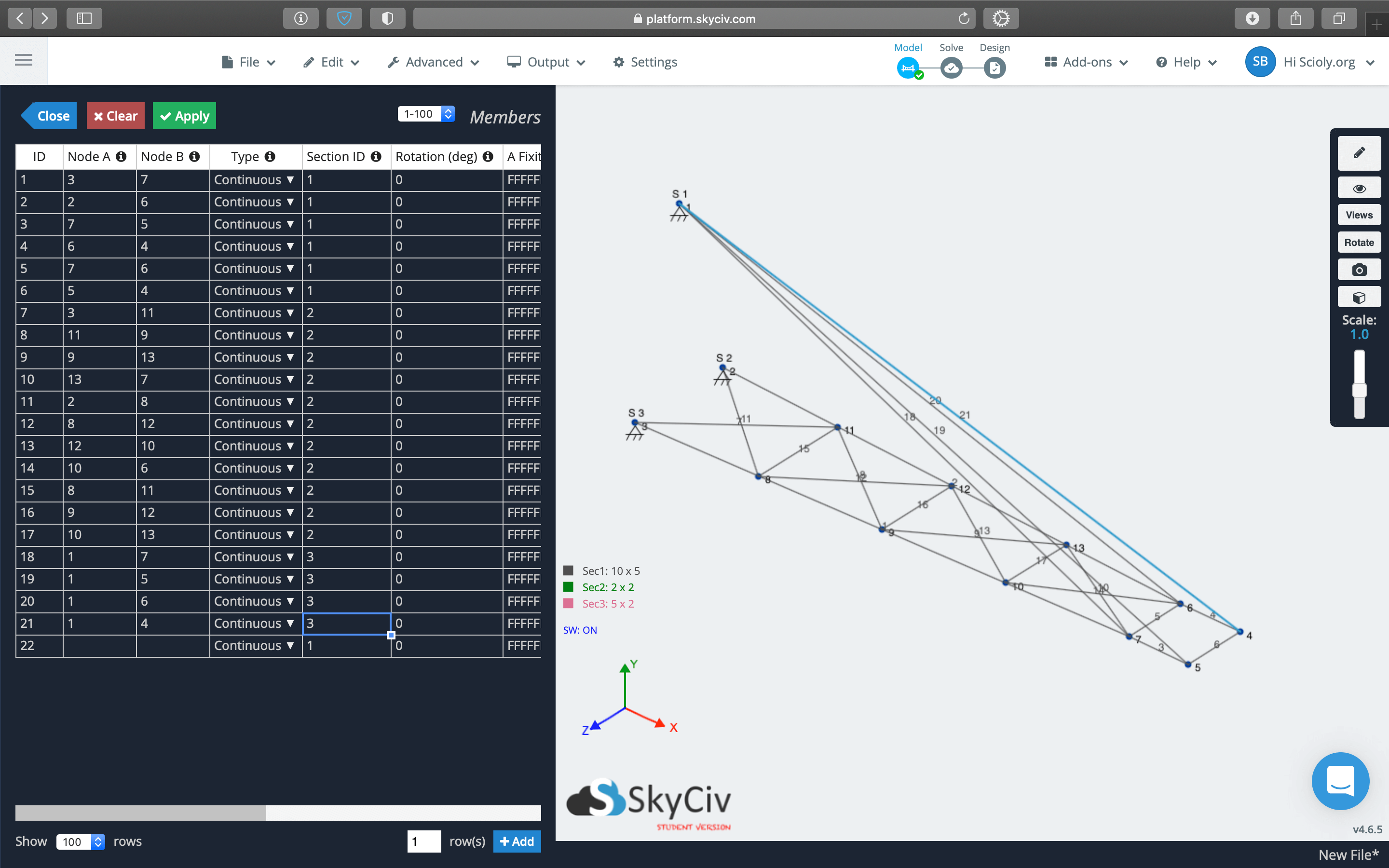
Task: Click the pencil/edit tool icon
Action: (x=1358, y=153)
